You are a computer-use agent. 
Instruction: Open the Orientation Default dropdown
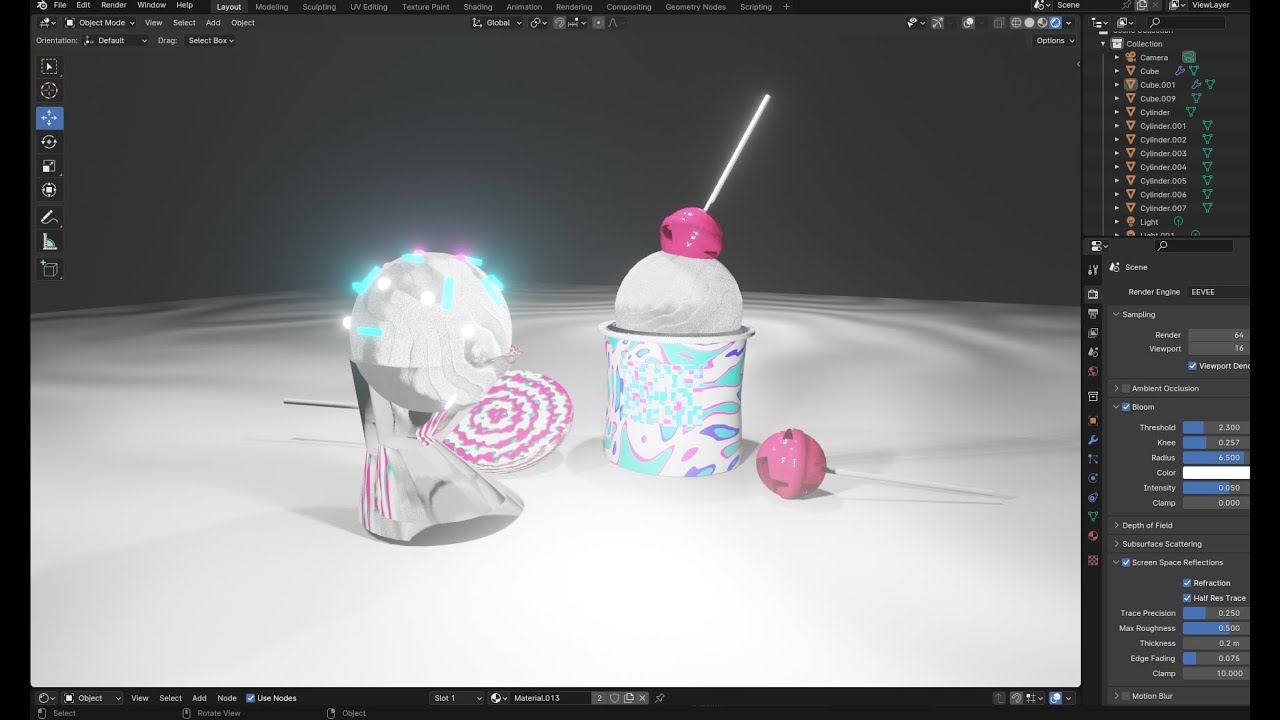[x=116, y=41]
